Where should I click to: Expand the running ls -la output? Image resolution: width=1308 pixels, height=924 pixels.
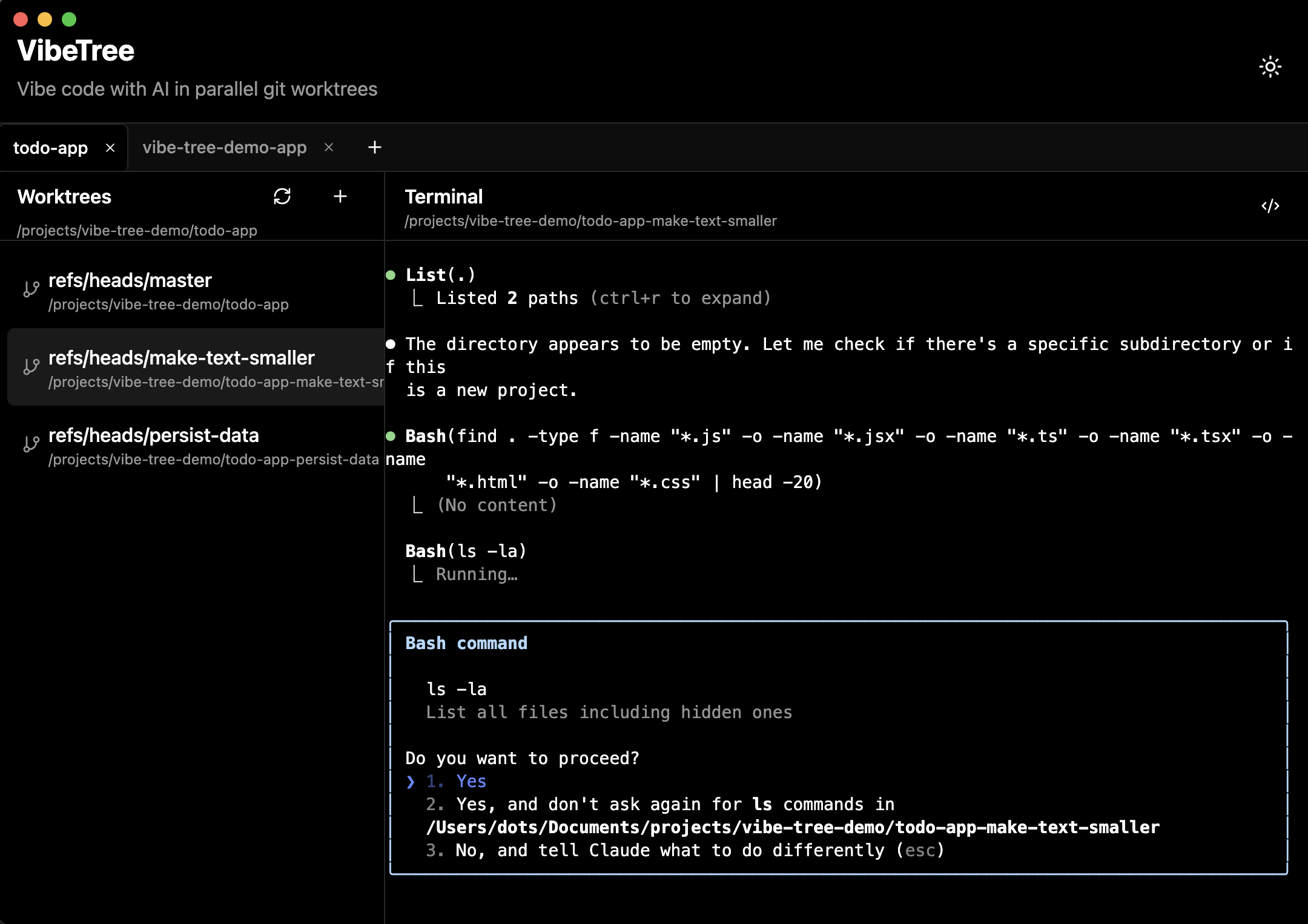point(476,573)
